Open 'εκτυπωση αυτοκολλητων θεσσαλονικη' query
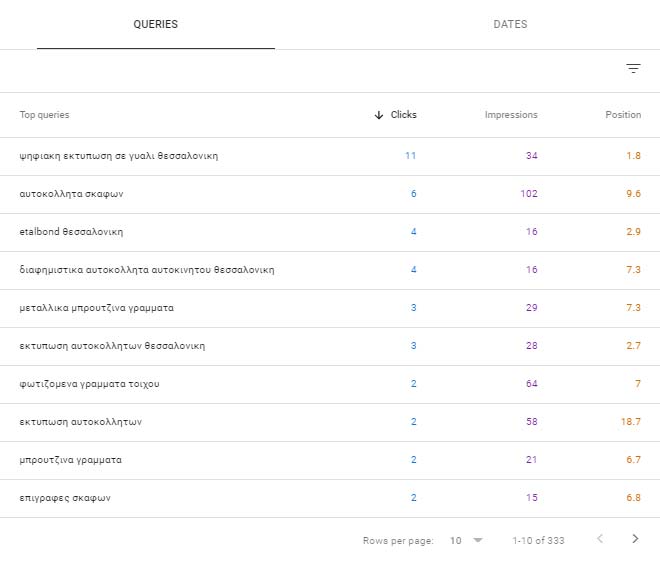The width and height of the screenshot is (660, 562). (x=112, y=346)
